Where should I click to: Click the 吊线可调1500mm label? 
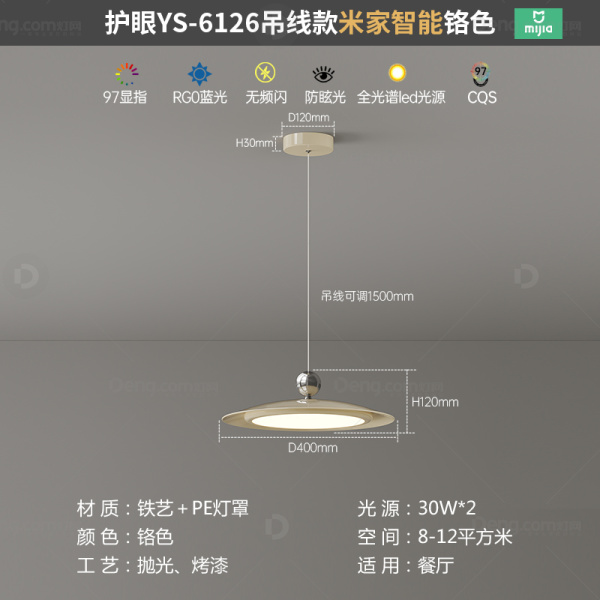point(367,296)
